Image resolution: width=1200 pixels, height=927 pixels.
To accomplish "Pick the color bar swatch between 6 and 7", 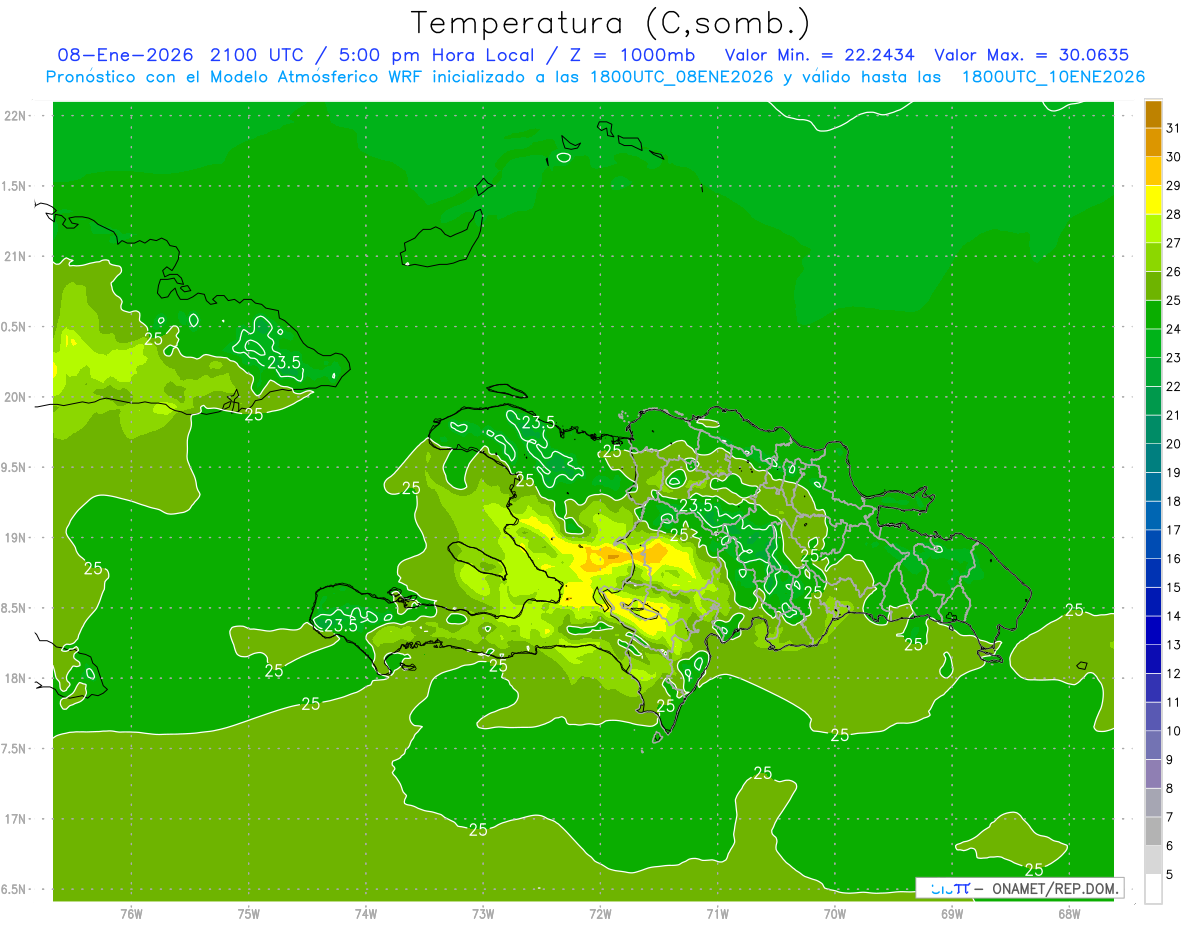I will pyautogui.click(x=1153, y=831).
